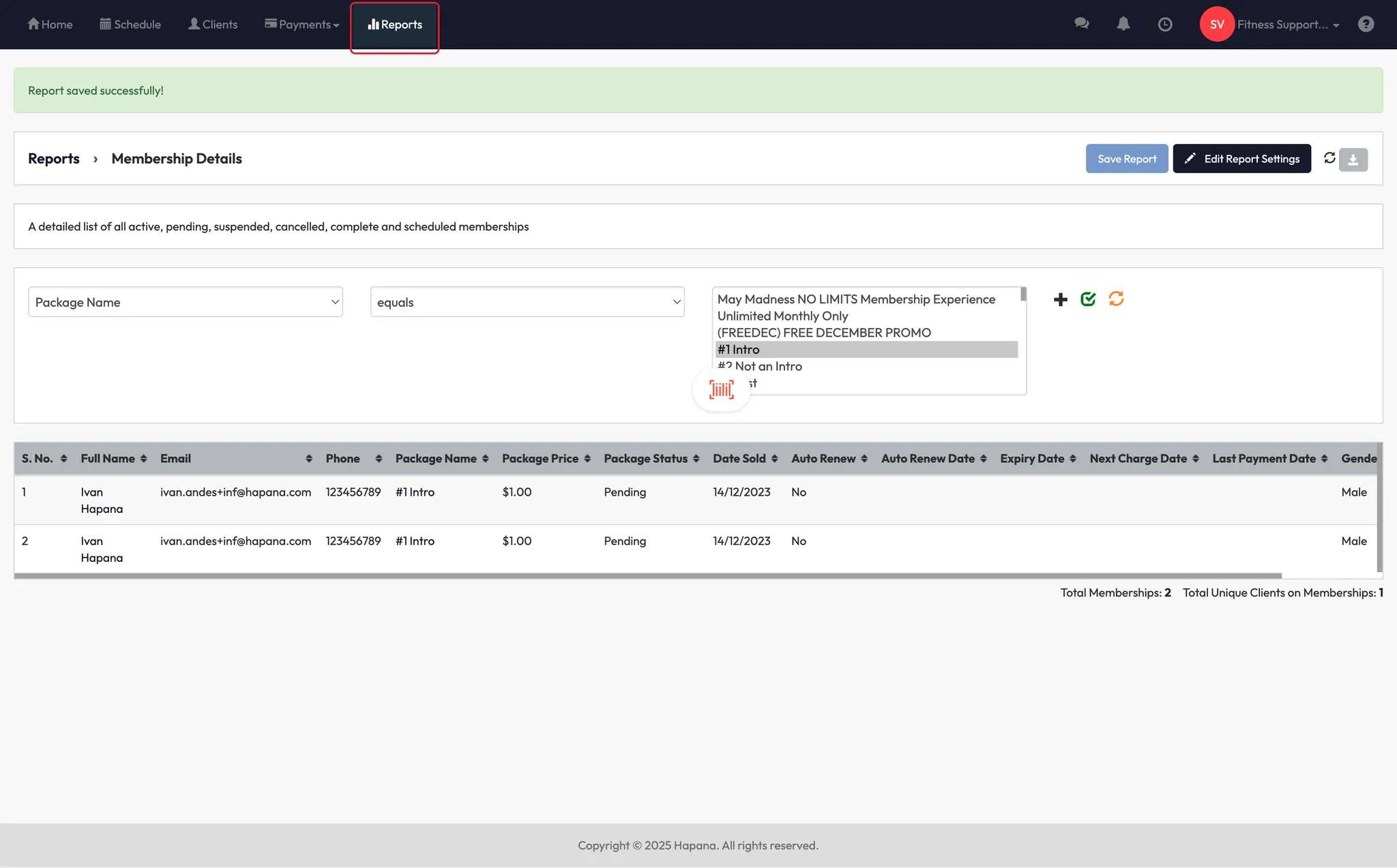Open the Package Name filter dropdown
Image resolution: width=1397 pixels, height=868 pixels.
(185, 302)
